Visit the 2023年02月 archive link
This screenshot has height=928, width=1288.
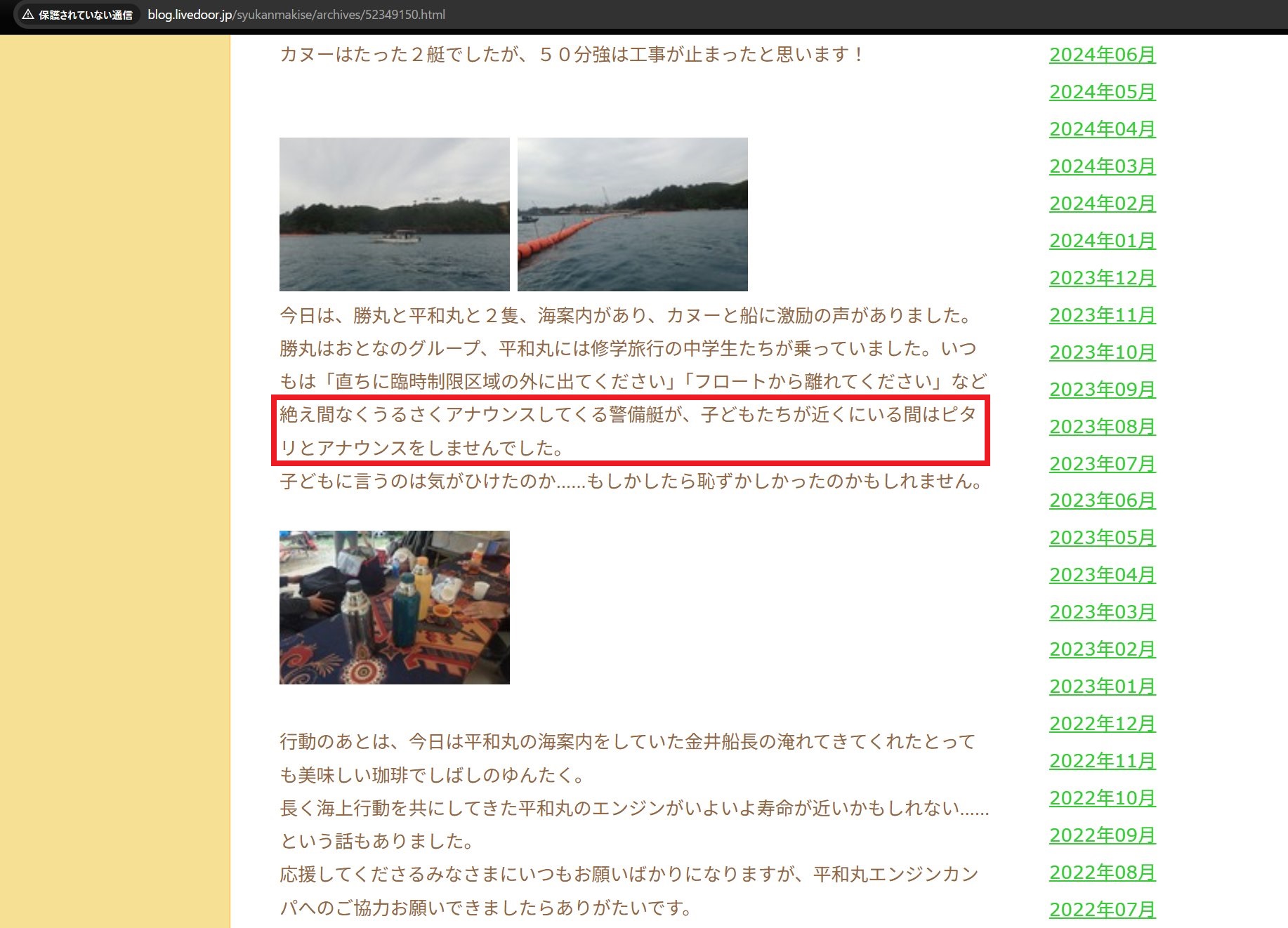point(1102,649)
